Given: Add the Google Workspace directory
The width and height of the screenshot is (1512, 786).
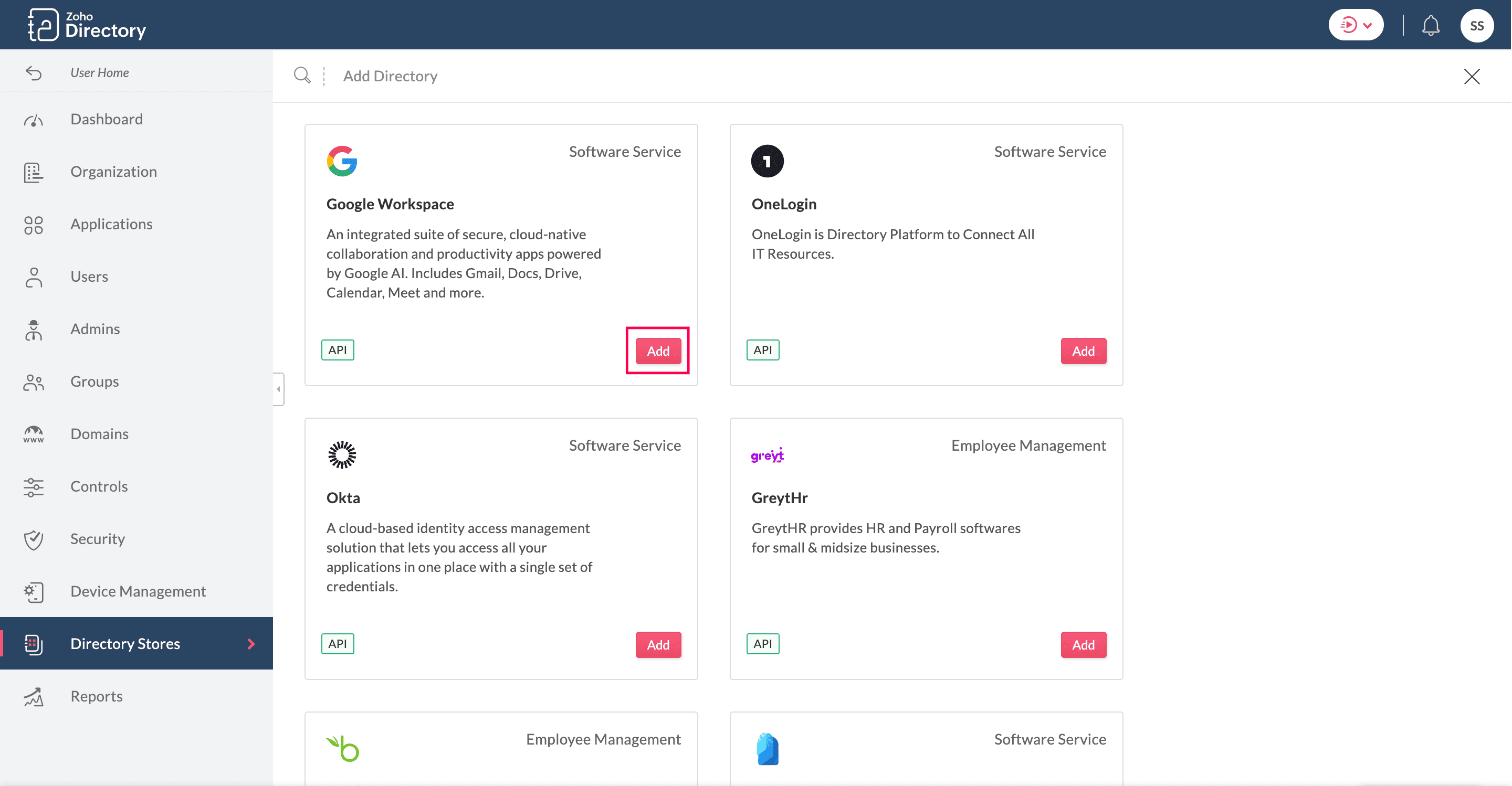Looking at the screenshot, I should click(657, 351).
